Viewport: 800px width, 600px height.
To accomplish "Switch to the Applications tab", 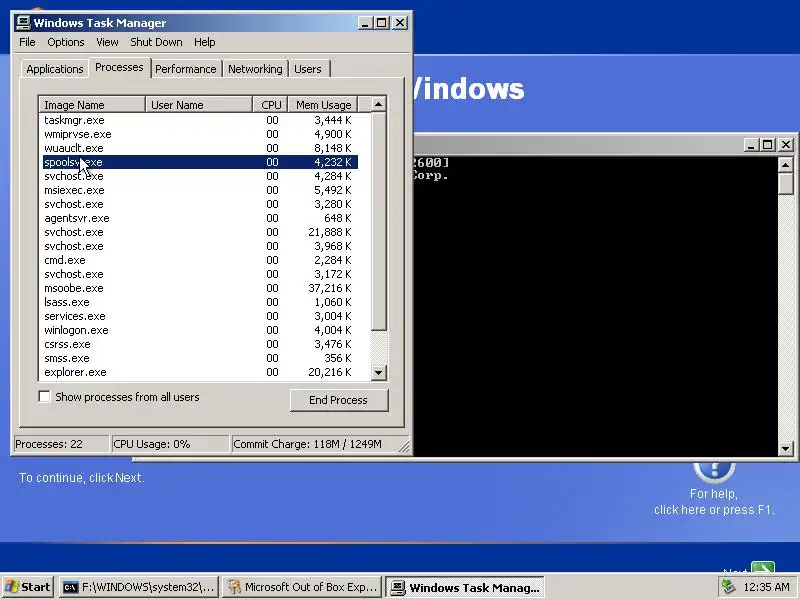I will (x=55, y=69).
